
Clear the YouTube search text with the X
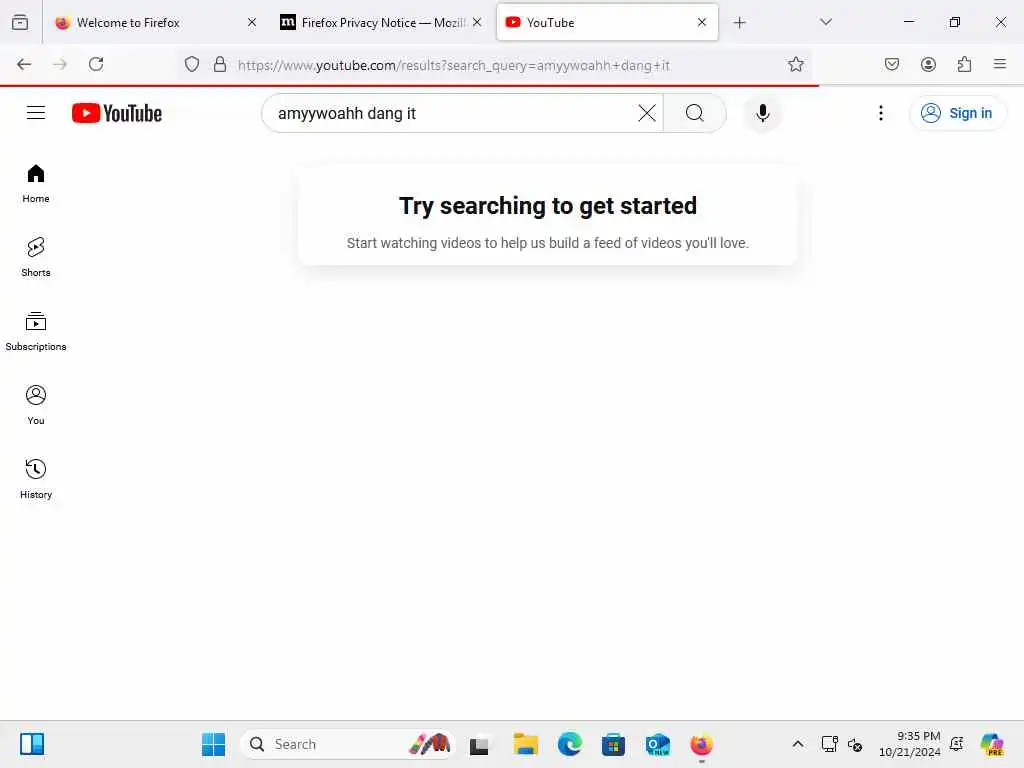coord(647,113)
